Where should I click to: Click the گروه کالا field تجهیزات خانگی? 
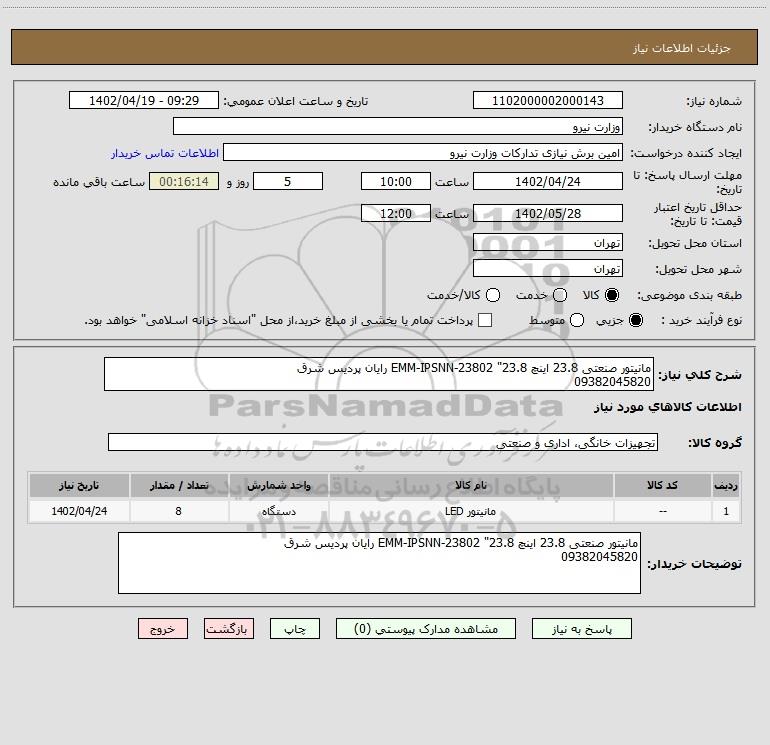tap(383, 442)
